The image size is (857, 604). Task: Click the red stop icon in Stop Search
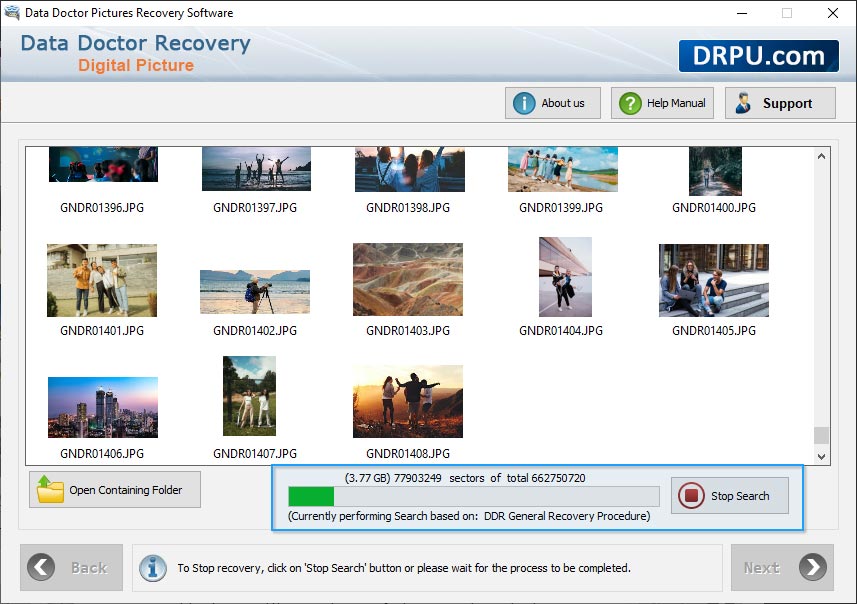[x=691, y=496]
